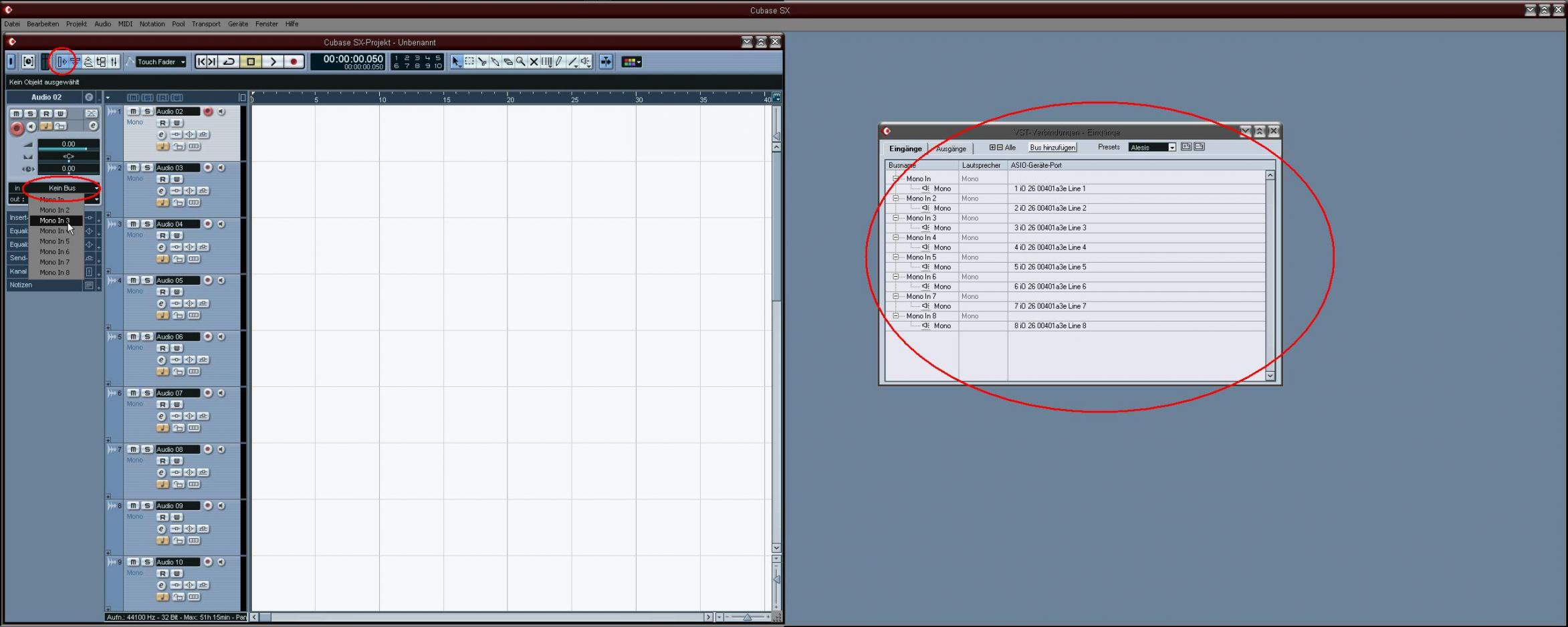Image resolution: width=1568 pixels, height=627 pixels.
Task: Open the Notizen section icon in Inspector
Action: 89,285
